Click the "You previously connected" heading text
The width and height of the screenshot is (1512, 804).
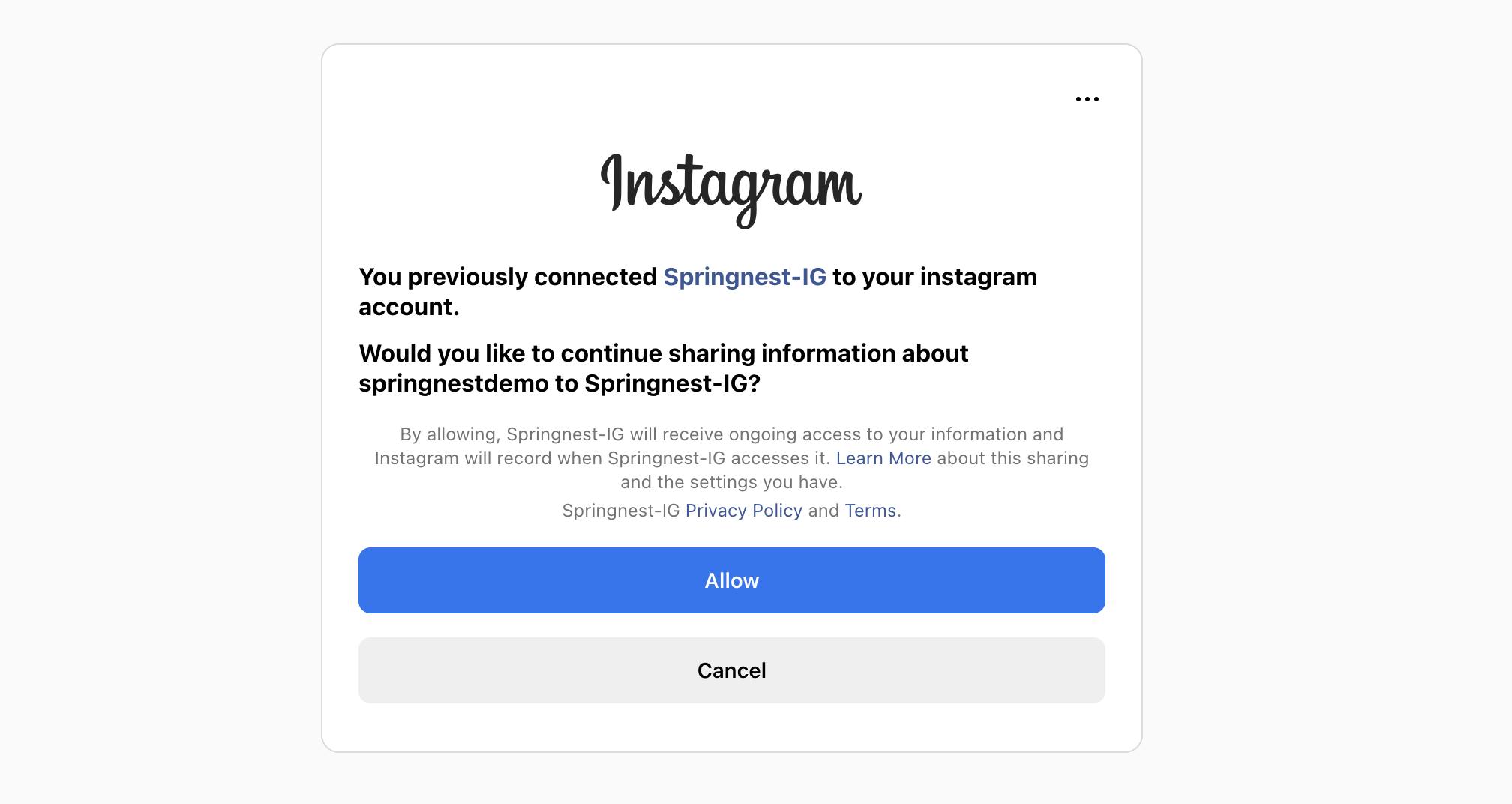(x=507, y=277)
